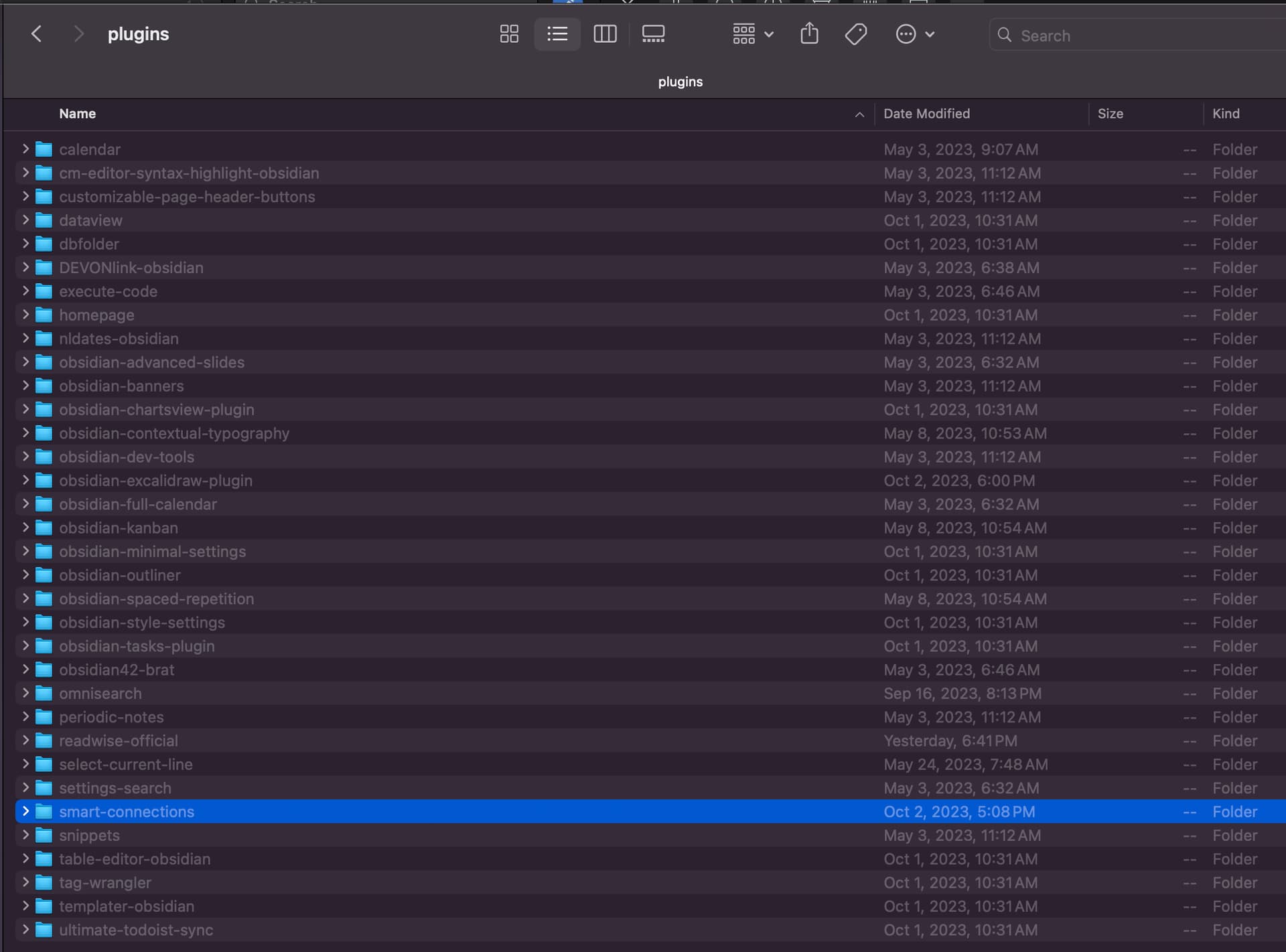Click the magnifying glass search icon

click(1004, 35)
